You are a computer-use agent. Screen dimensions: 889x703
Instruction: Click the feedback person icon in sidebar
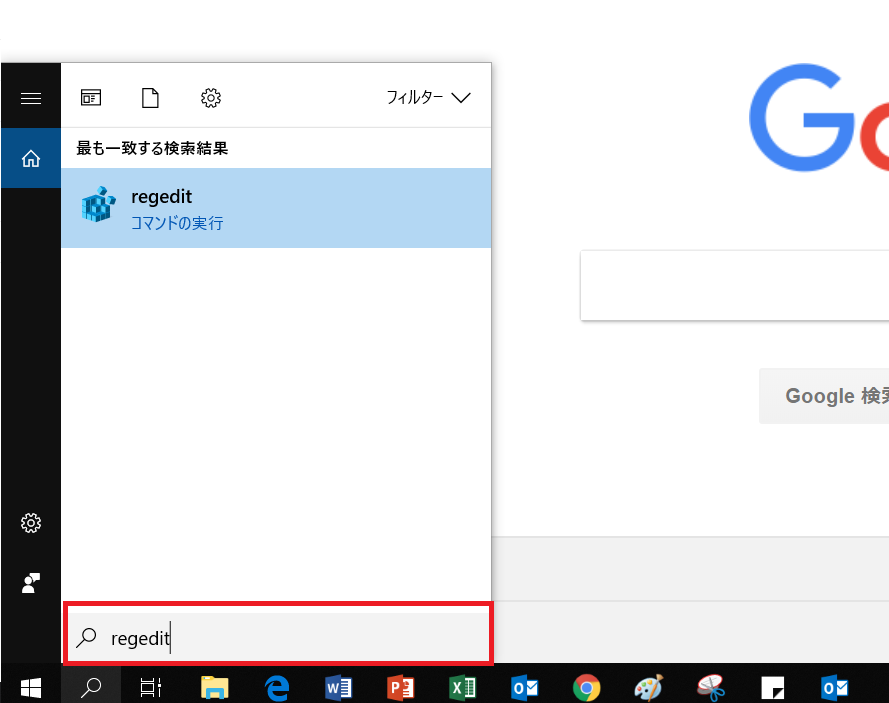(x=31, y=583)
